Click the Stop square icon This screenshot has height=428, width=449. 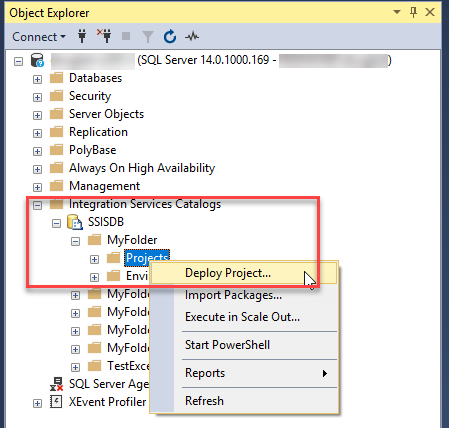click(126, 36)
